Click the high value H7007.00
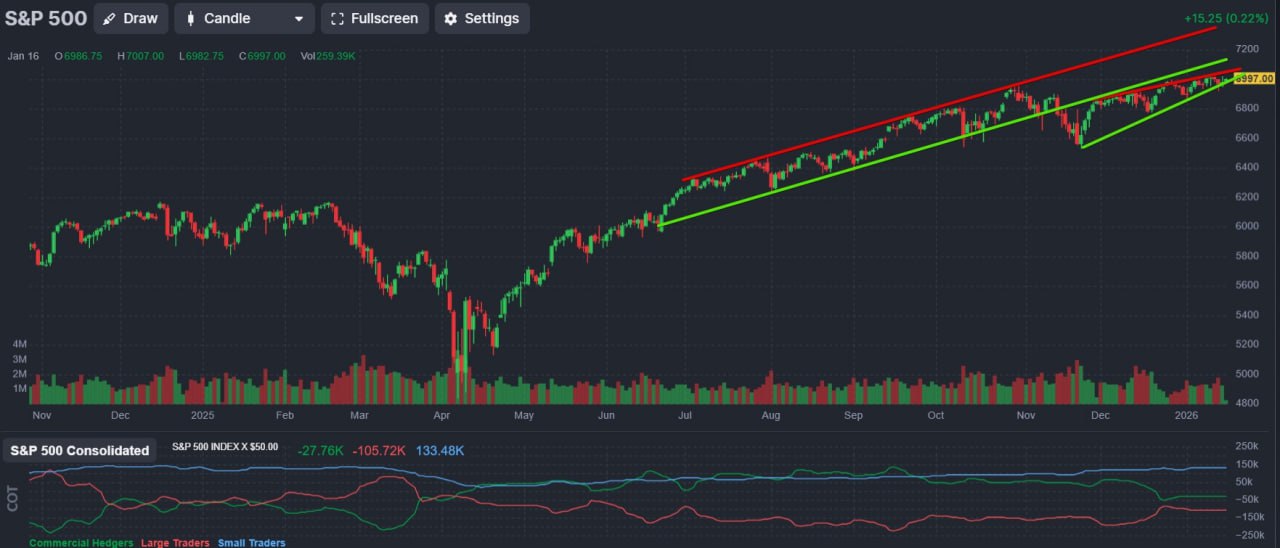The height and width of the screenshot is (548, 1280). click(141, 56)
